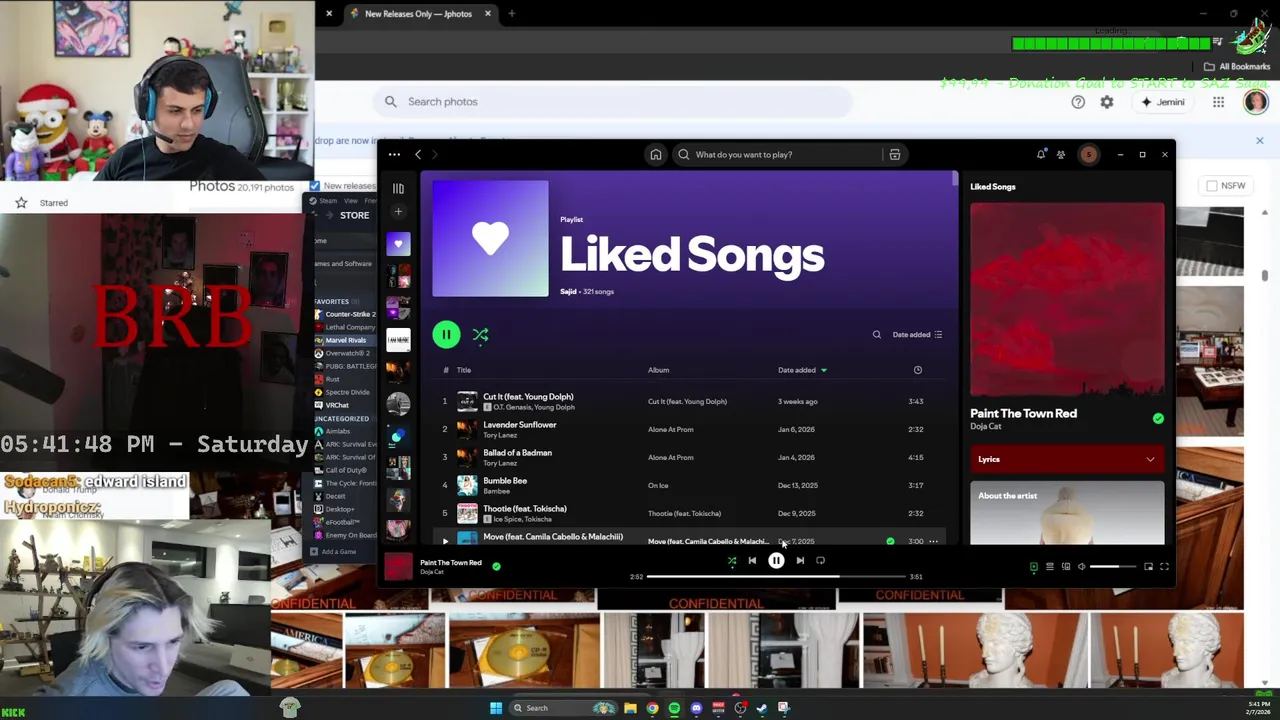Screen dimensions: 1280x720
Task: Toggle shuffle in the bottom player bar
Action: click(x=732, y=561)
